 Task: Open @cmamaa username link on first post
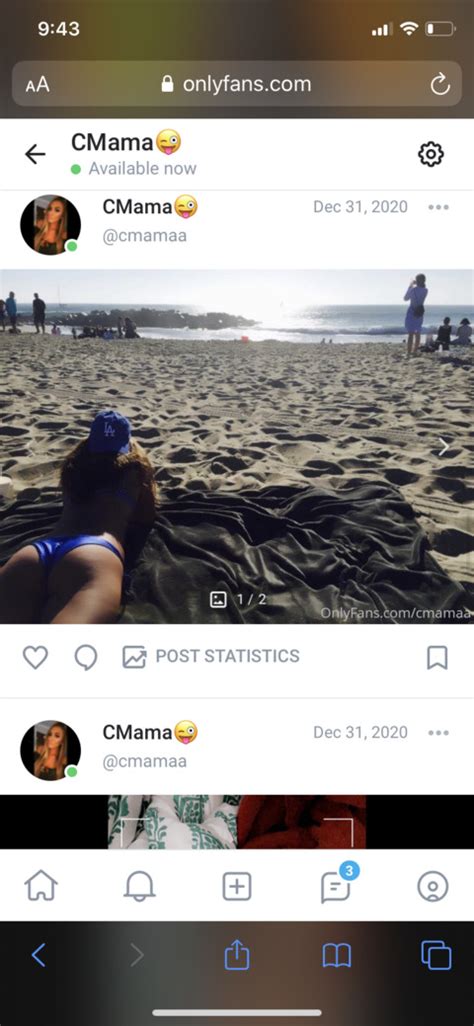click(x=145, y=236)
